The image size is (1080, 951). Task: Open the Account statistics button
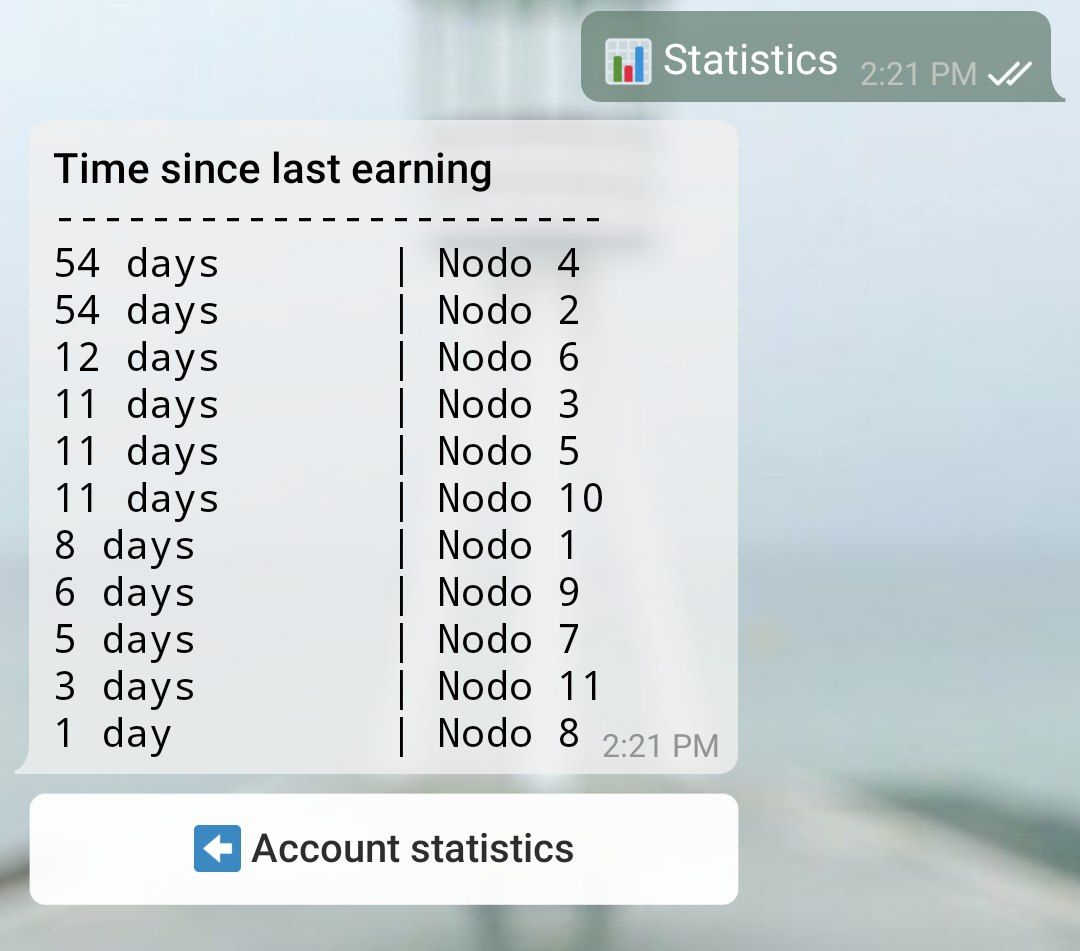point(384,849)
